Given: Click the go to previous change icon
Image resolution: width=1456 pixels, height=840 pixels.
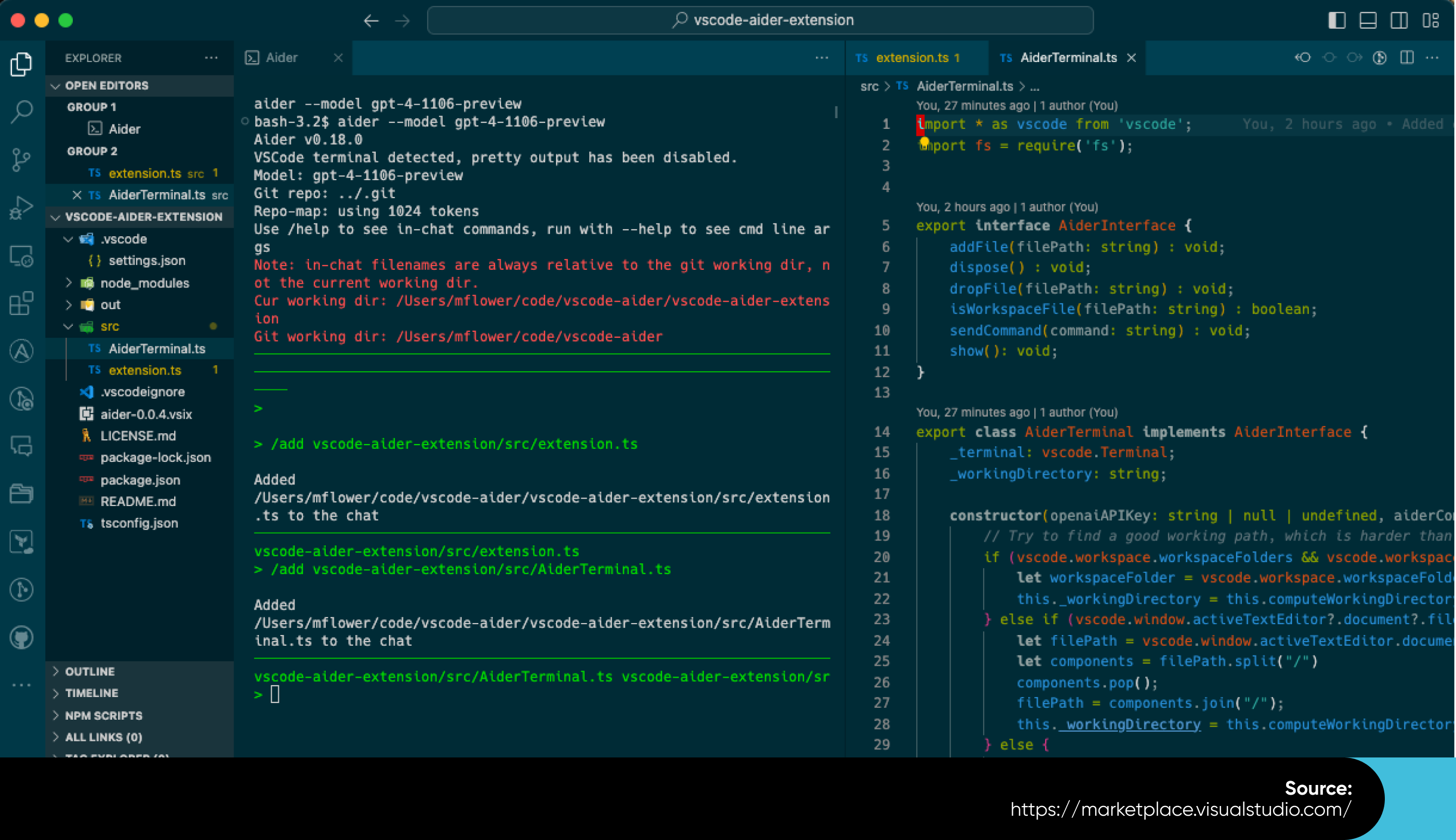Looking at the screenshot, I should (1303, 58).
